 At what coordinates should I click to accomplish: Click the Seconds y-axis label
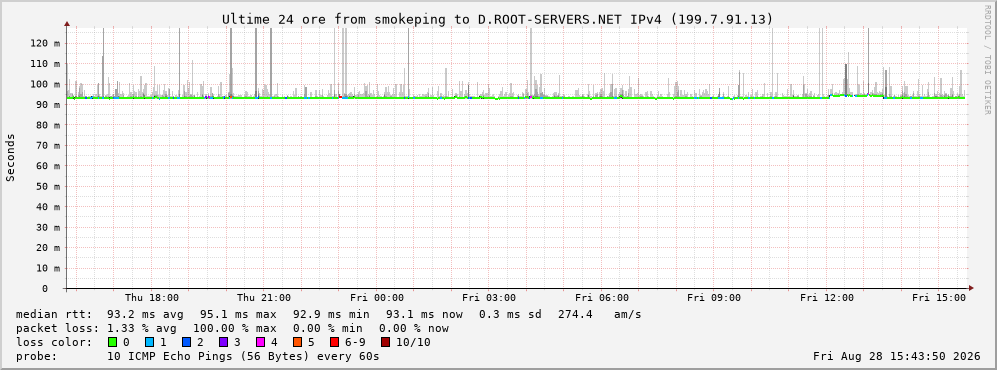point(11,157)
